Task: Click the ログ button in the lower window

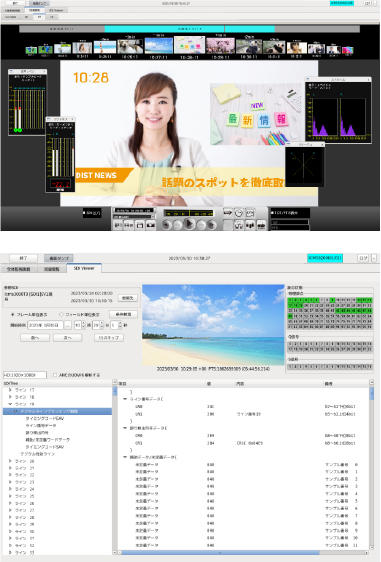Action: point(363,258)
